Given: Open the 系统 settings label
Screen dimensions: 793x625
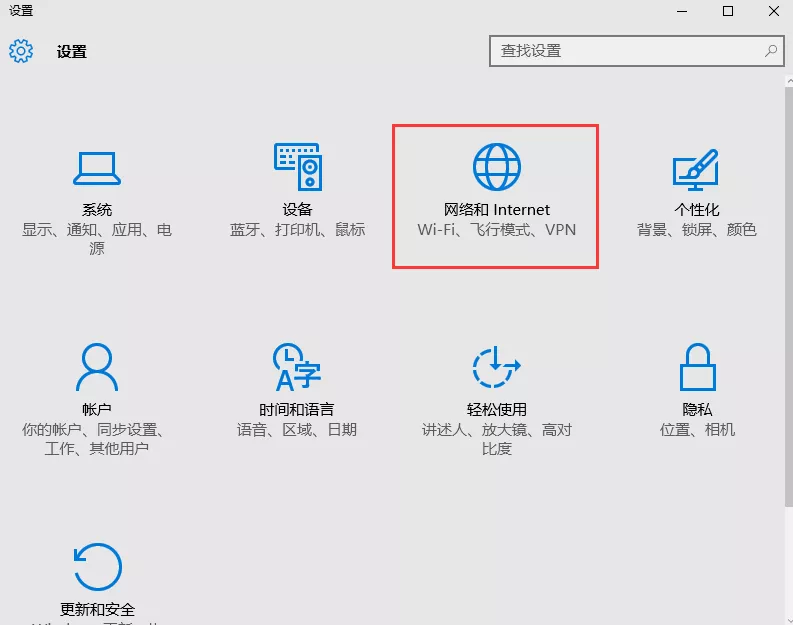Looking at the screenshot, I should click(97, 210).
